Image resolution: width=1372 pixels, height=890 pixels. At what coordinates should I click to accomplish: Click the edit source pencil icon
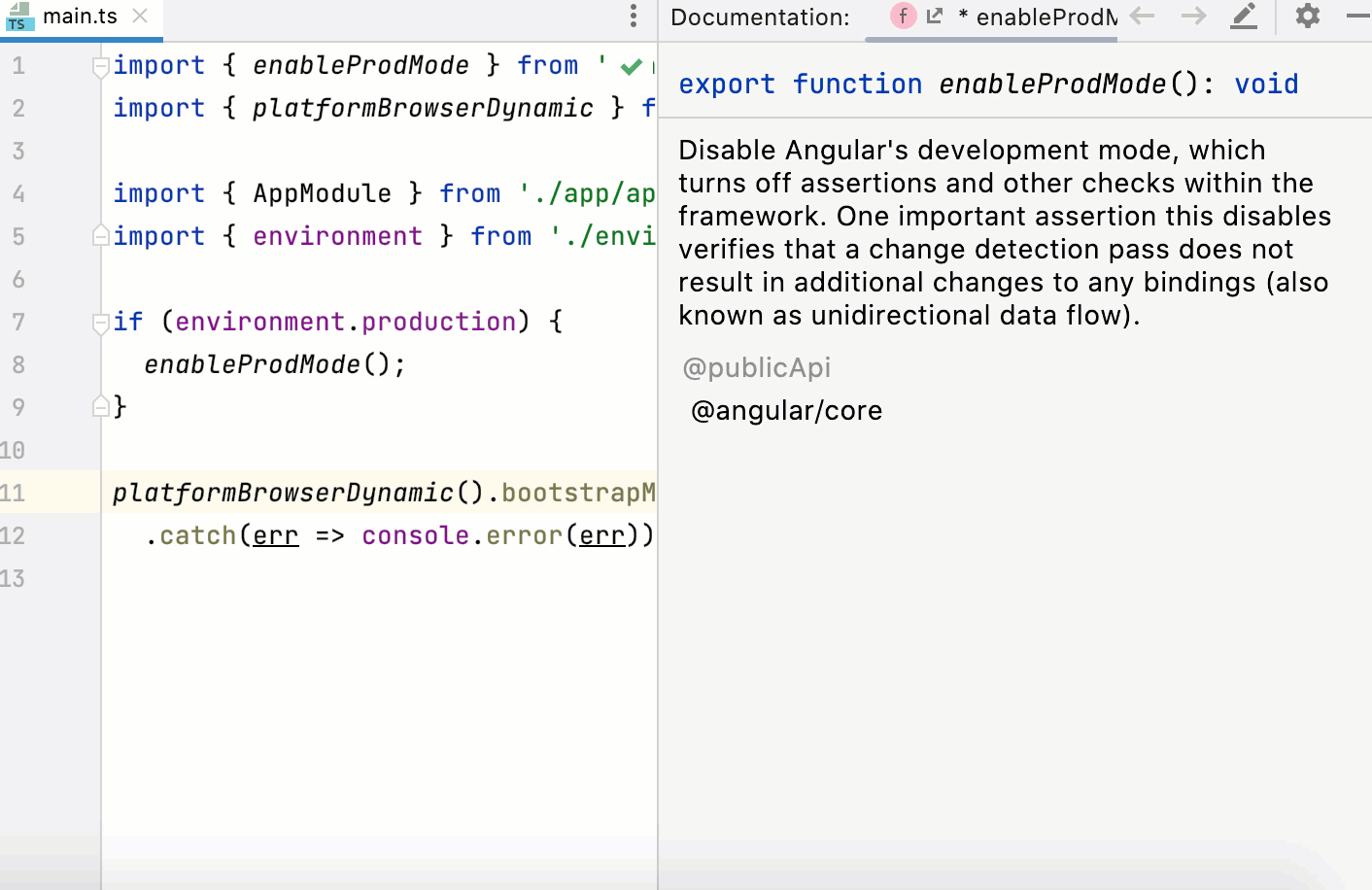[1244, 17]
